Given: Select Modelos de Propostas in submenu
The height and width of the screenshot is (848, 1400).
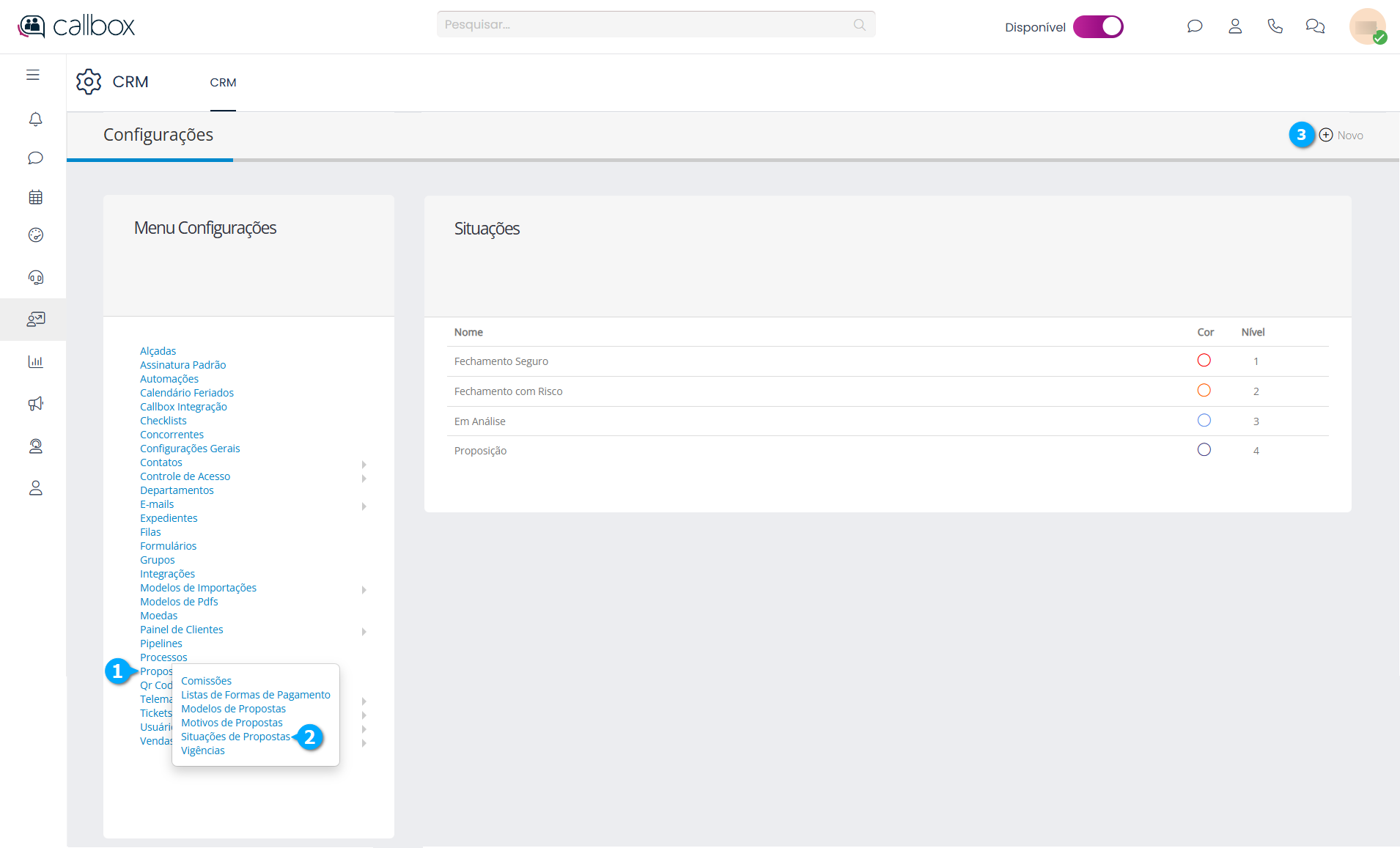Looking at the screenshot, I should 233,709.
